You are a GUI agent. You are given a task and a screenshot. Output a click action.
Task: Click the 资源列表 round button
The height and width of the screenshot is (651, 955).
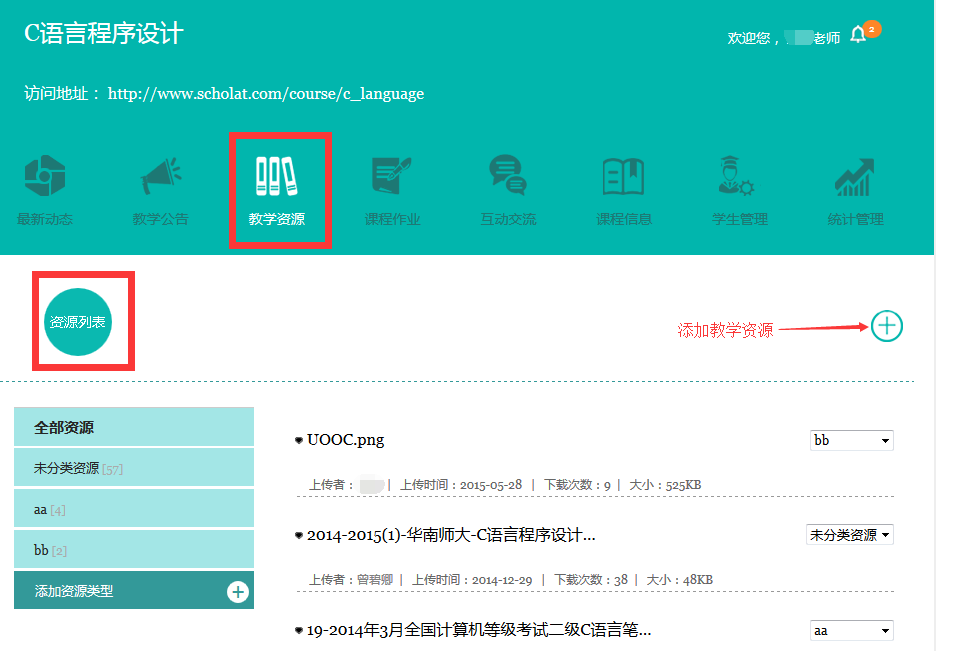pos(79,322)
